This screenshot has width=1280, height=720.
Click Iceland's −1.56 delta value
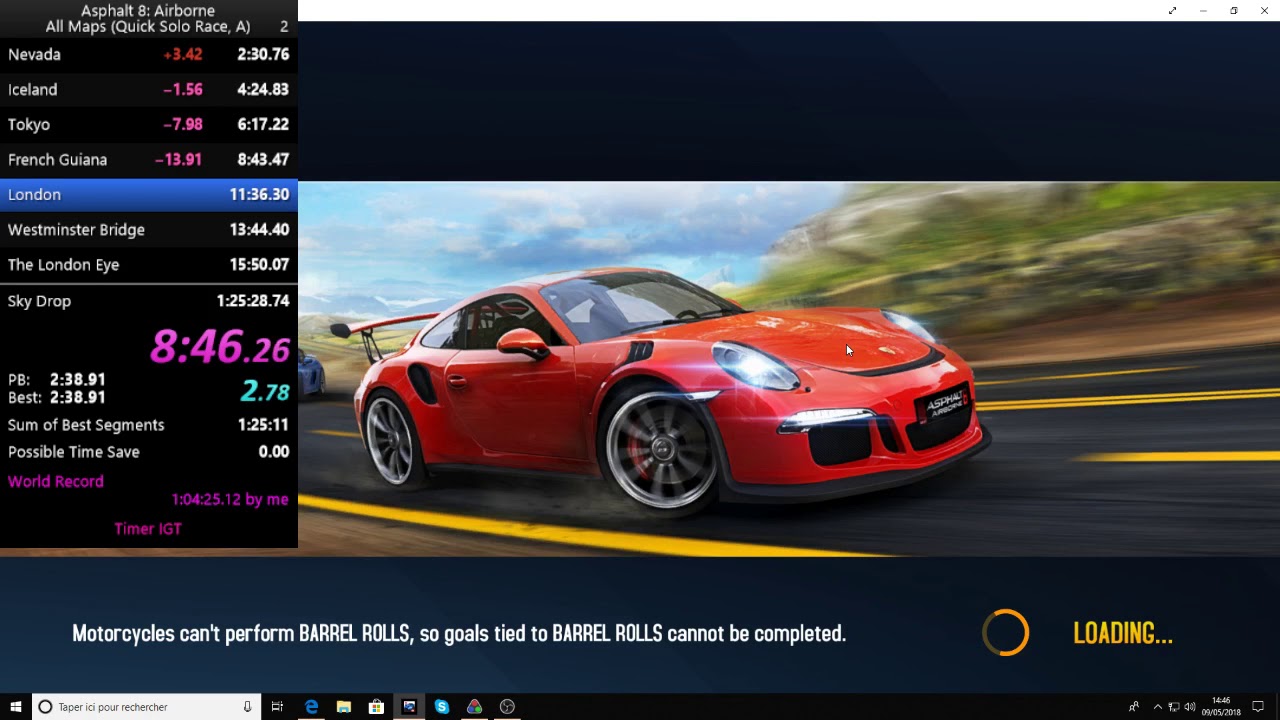(x=183, y=90)
